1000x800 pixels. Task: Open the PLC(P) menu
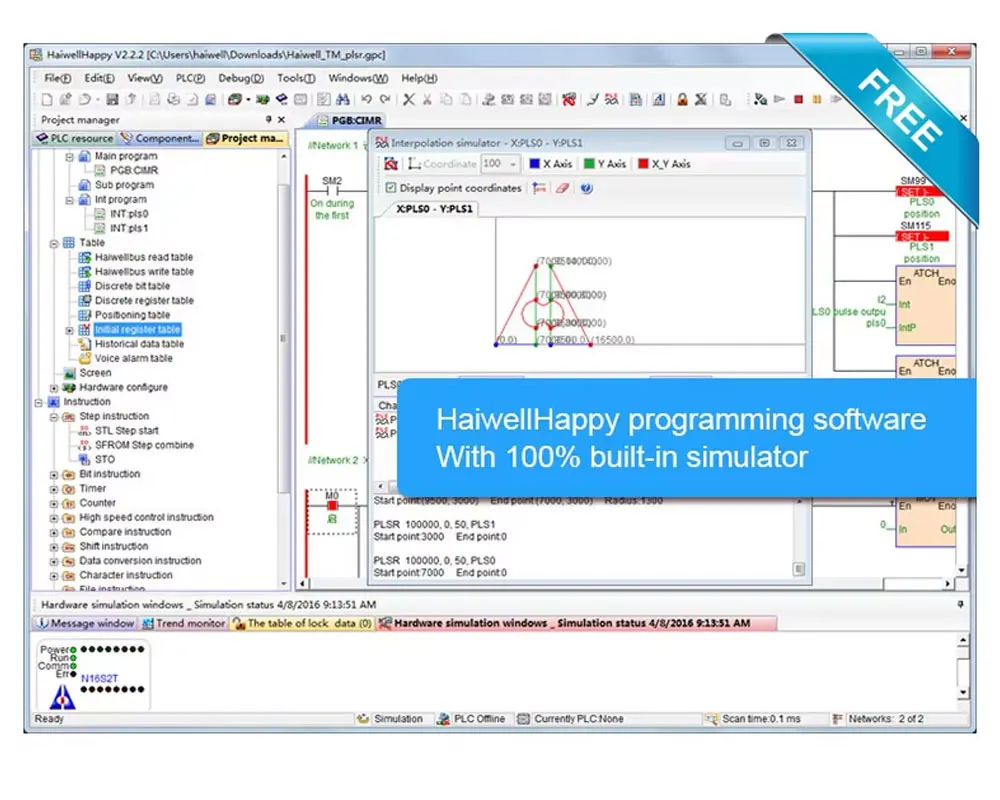190,78
